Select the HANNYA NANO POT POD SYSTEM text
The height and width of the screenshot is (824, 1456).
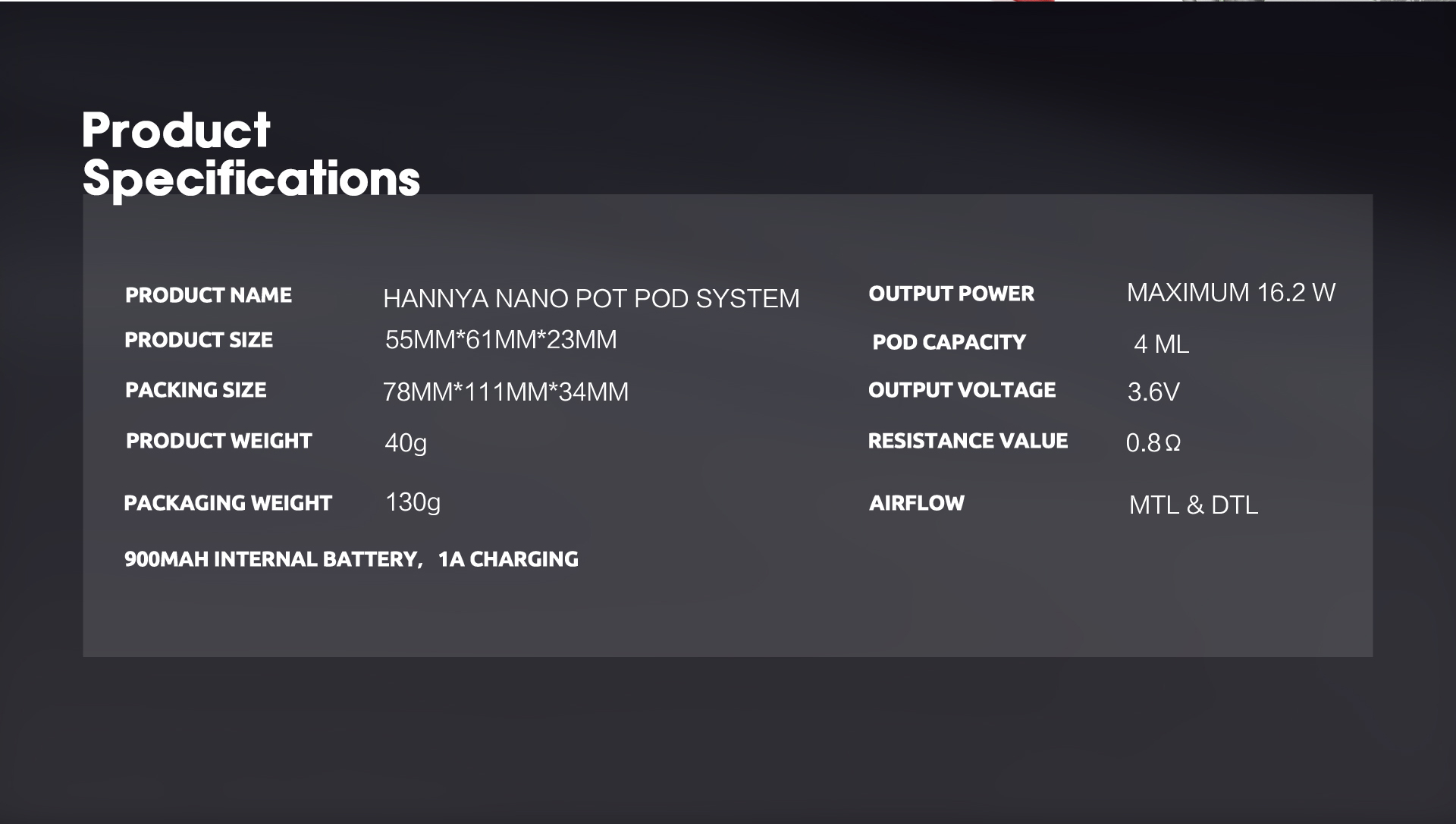tap(591, 299)
